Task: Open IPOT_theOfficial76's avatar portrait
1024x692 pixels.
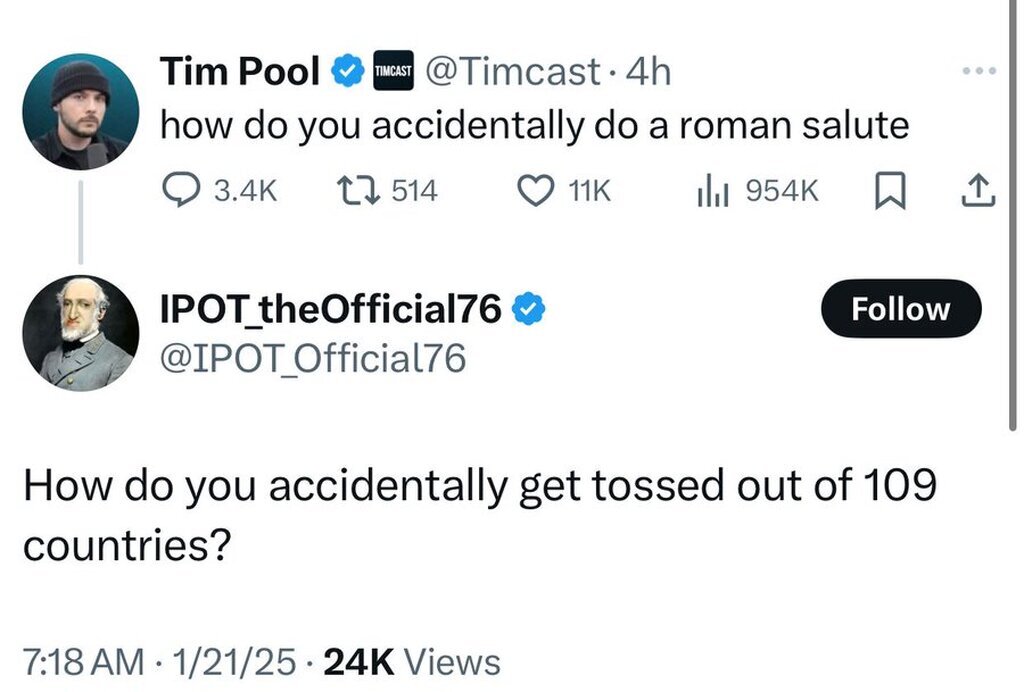Action: coord(80,332)
